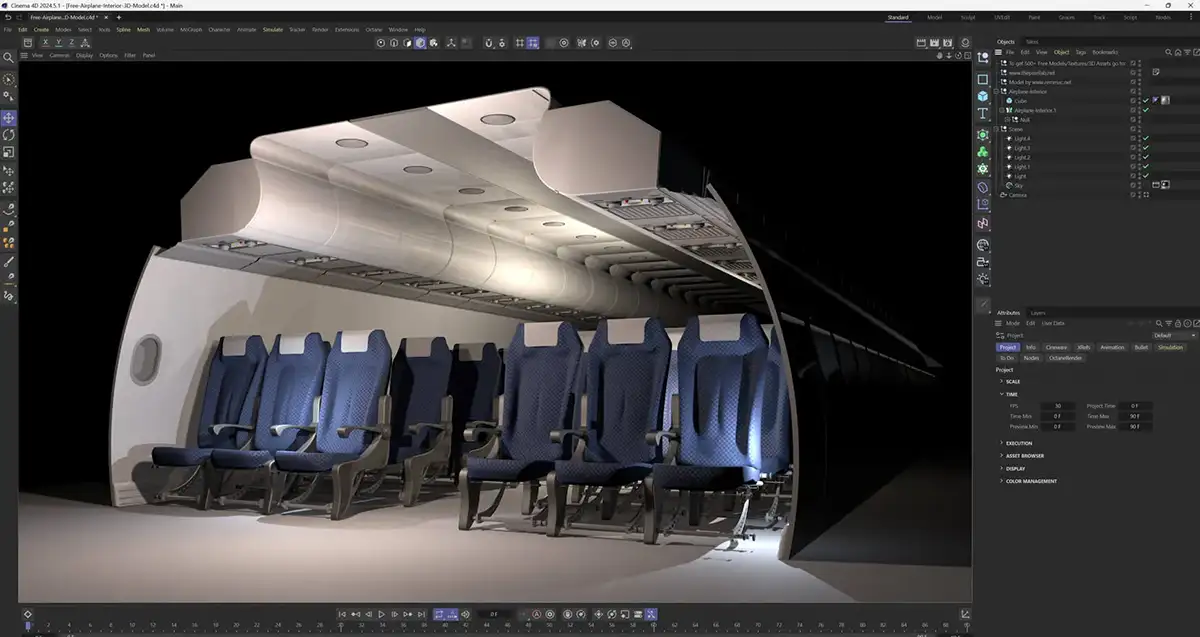Select the Rotate tool
The image size is (1200, 637).
click(9, 135)
